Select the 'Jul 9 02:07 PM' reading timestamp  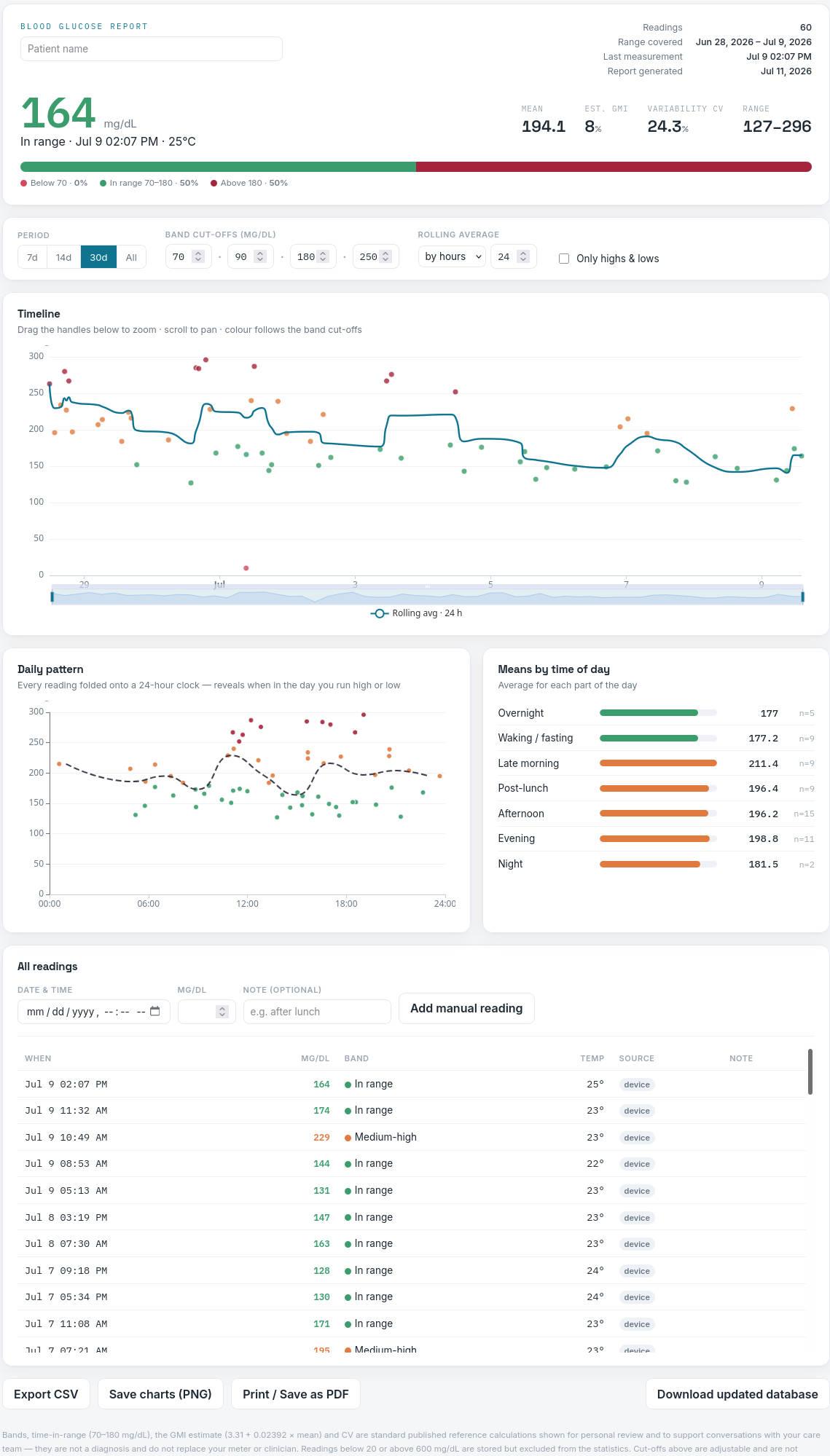(x=66, y=1084)
